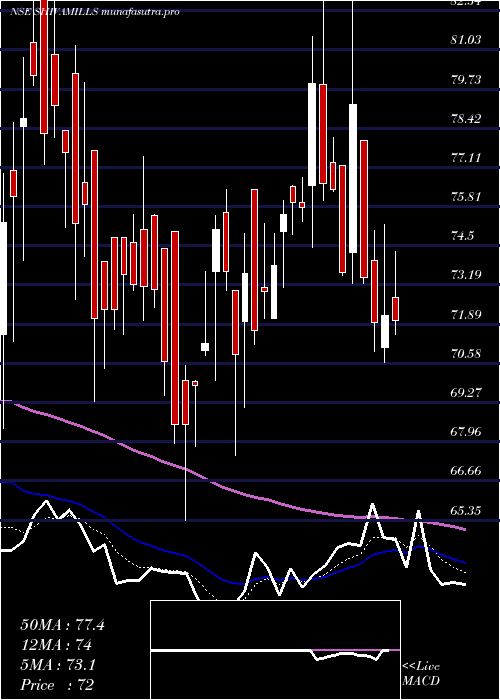Click the 70.58 price axis label
The width and height of the screenshot is (500, 700).
(x=466, y=354)
